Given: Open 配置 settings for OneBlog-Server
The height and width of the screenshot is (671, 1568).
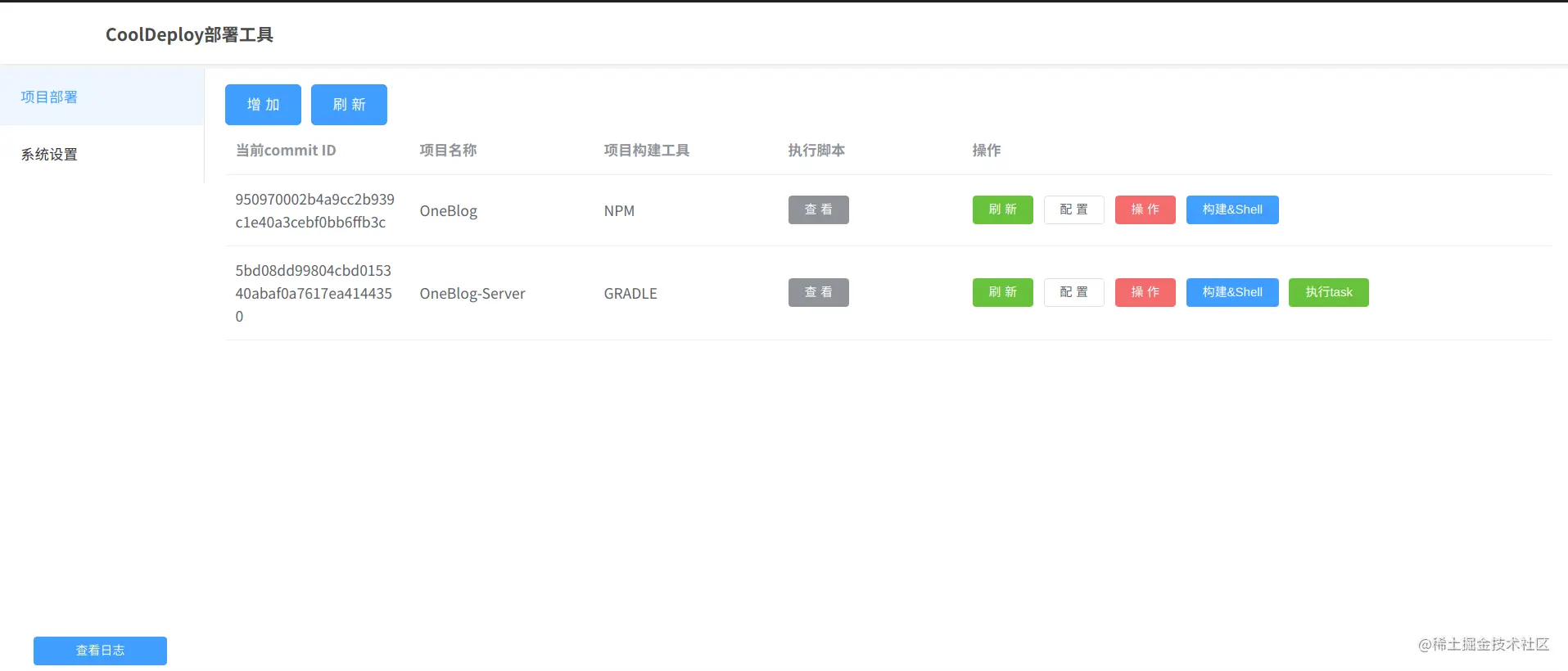Looking at the screenshot, I should tap(1073, 292).
